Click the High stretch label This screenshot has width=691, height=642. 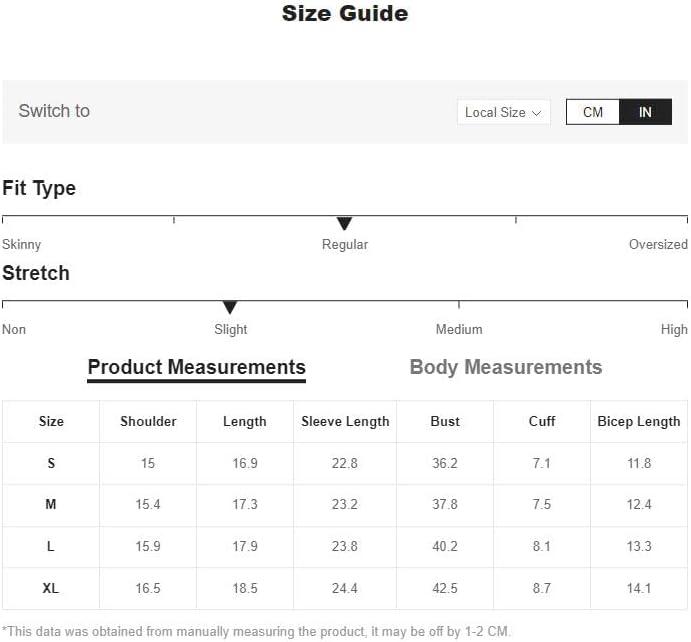(x=674, y=329)
